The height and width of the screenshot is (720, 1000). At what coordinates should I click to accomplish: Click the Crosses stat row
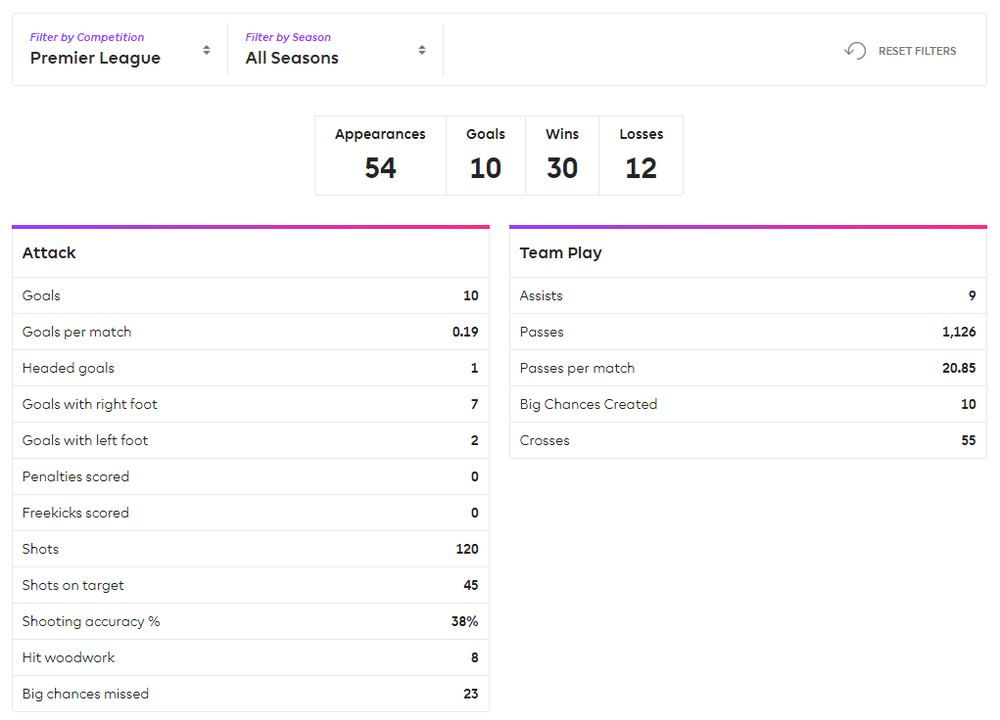[748, 440]
